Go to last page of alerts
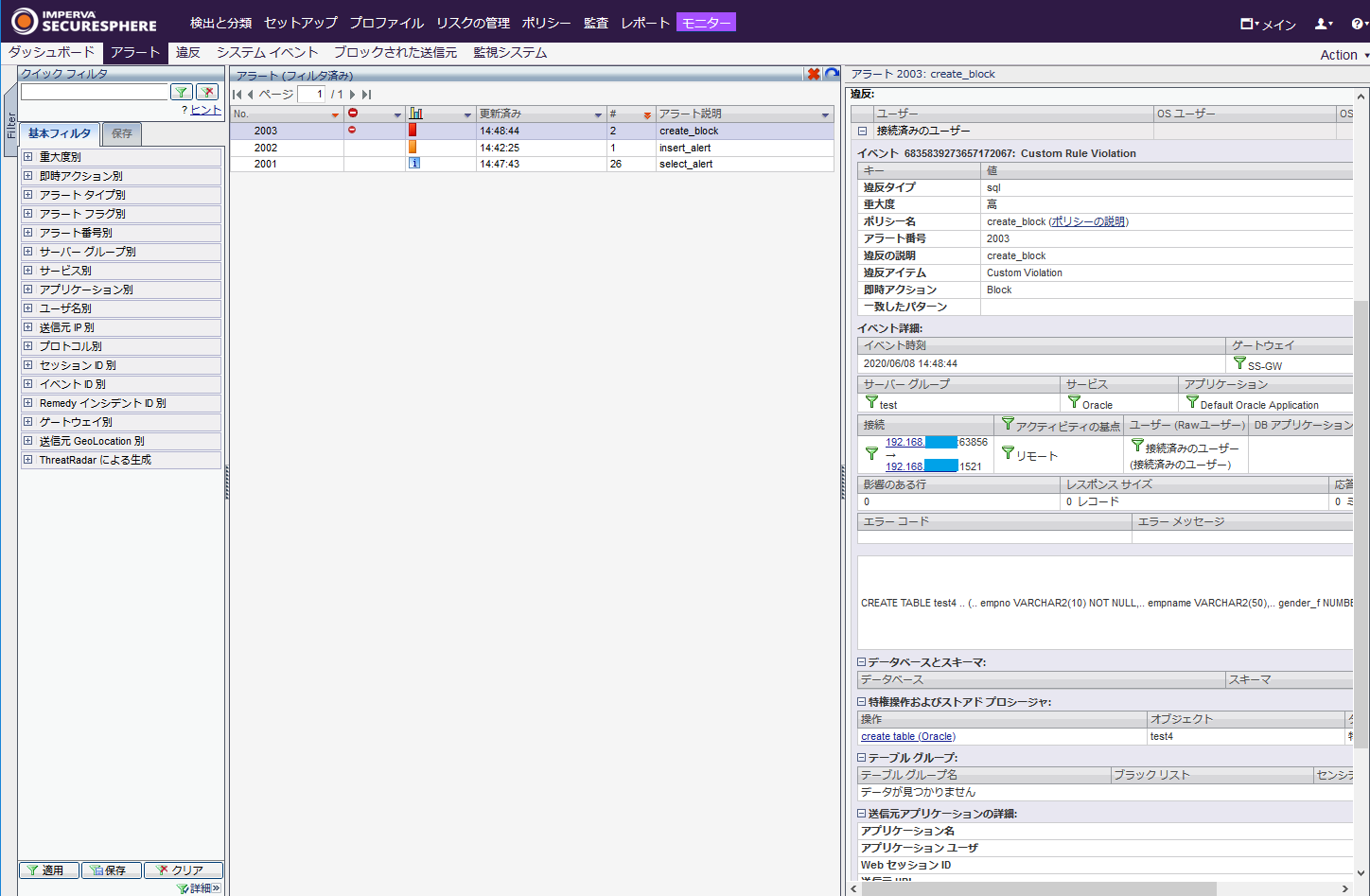The image size is (1370, 896). pyautogui.click(x=366, y=95)
